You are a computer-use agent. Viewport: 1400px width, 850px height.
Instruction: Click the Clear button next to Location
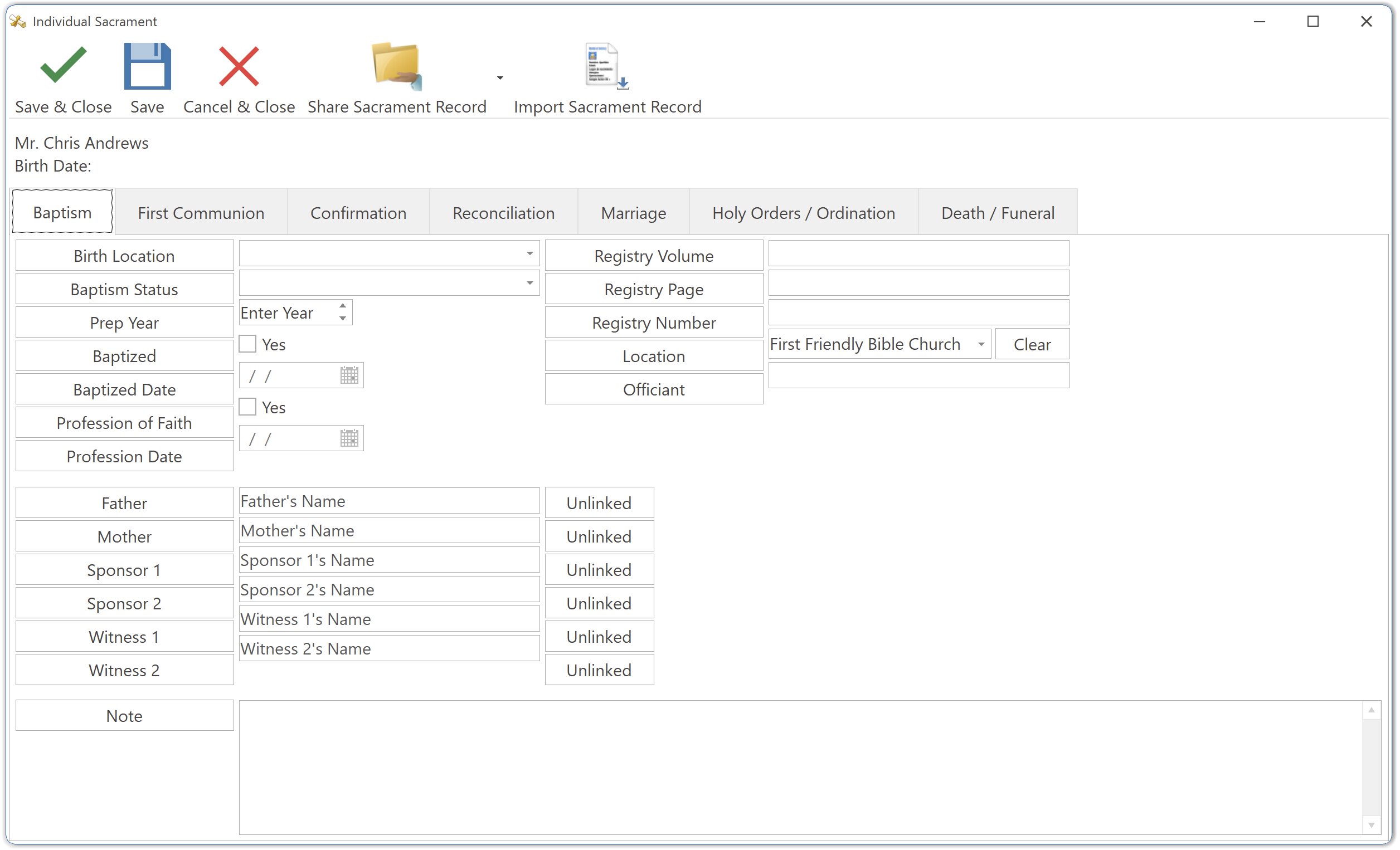(x=1032, y=344)
